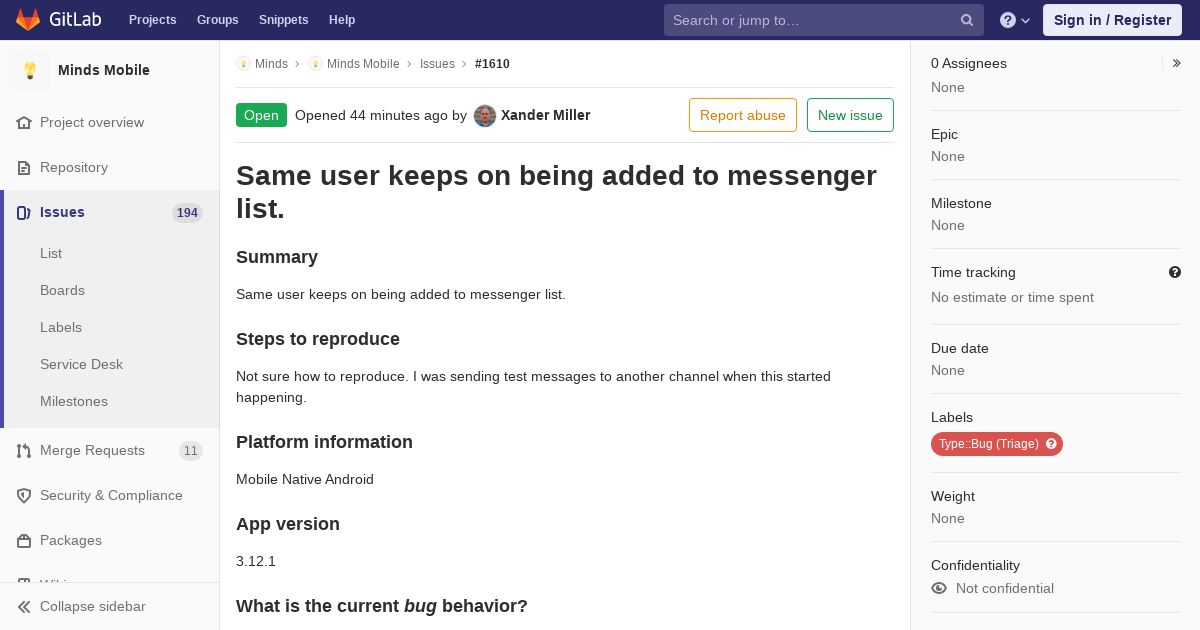
Task: Click the Issues count badge 194
Action: click(187, 212)
